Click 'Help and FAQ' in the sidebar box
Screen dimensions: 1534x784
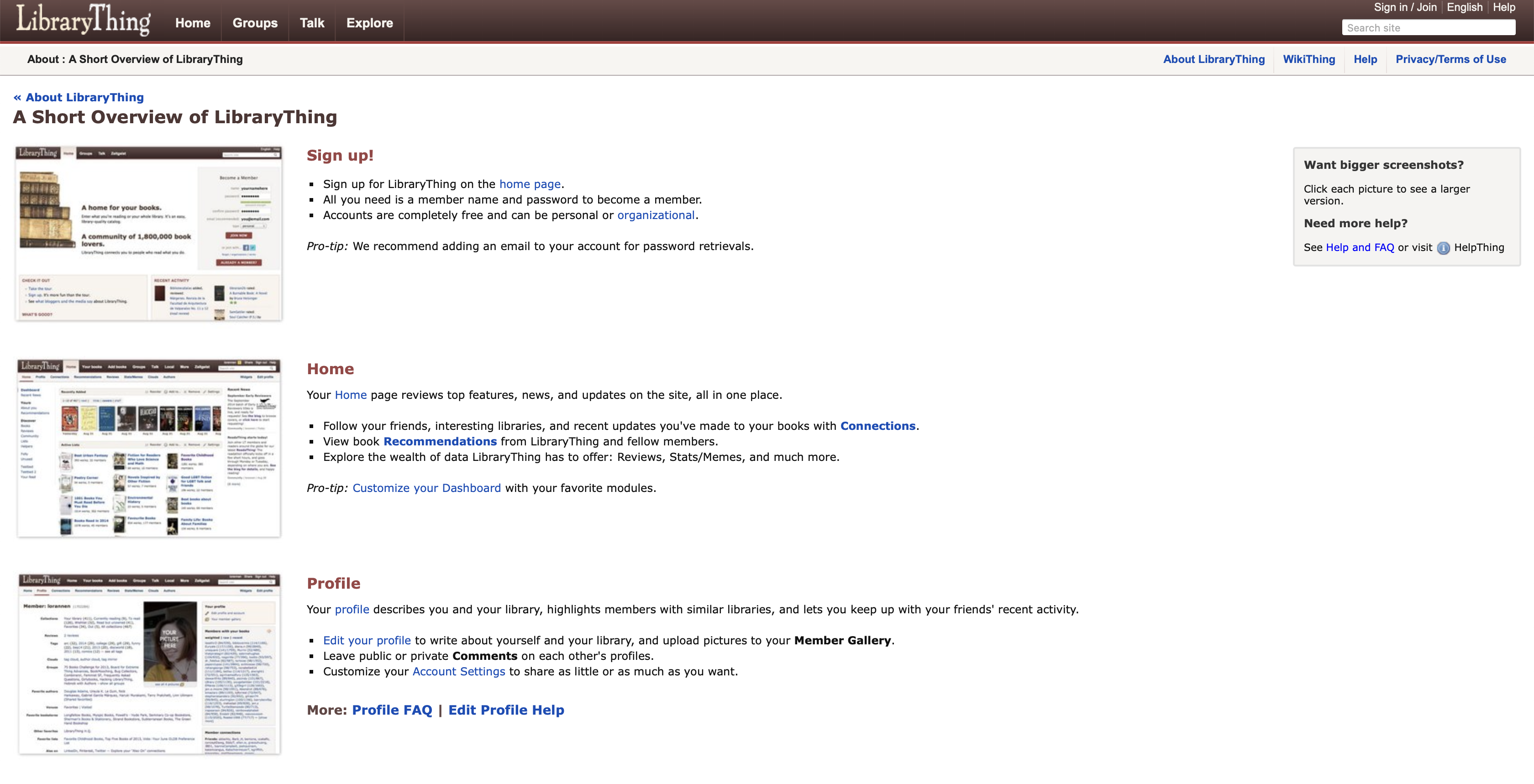click(1360, 248)
